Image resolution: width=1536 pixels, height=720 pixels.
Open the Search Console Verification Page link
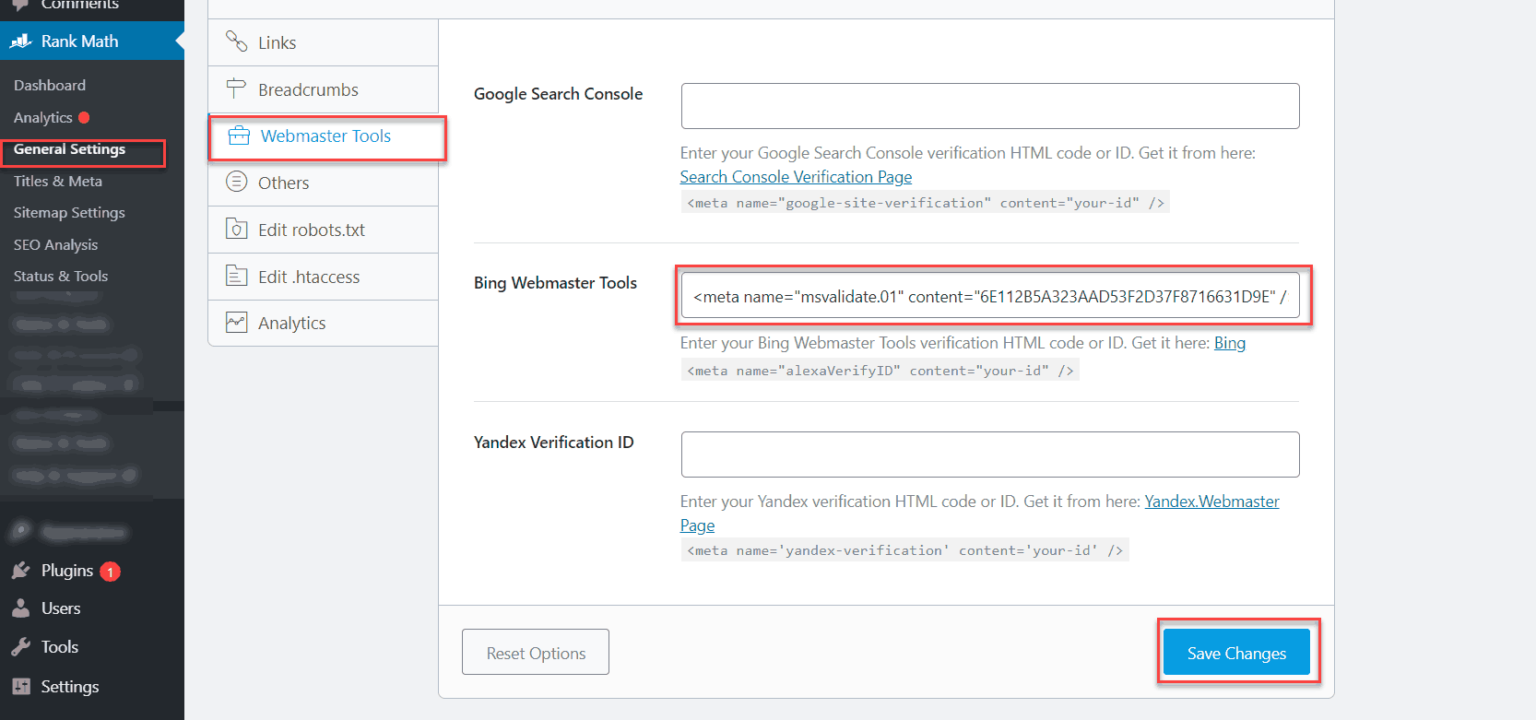(x=795, y=176)
